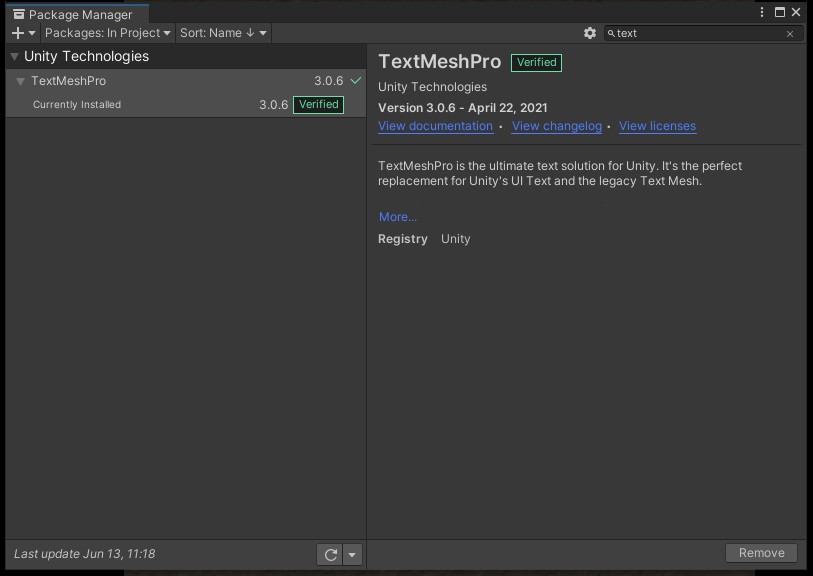Select the Currently Installed 3.0.6 version row

[x=186, y=105]
